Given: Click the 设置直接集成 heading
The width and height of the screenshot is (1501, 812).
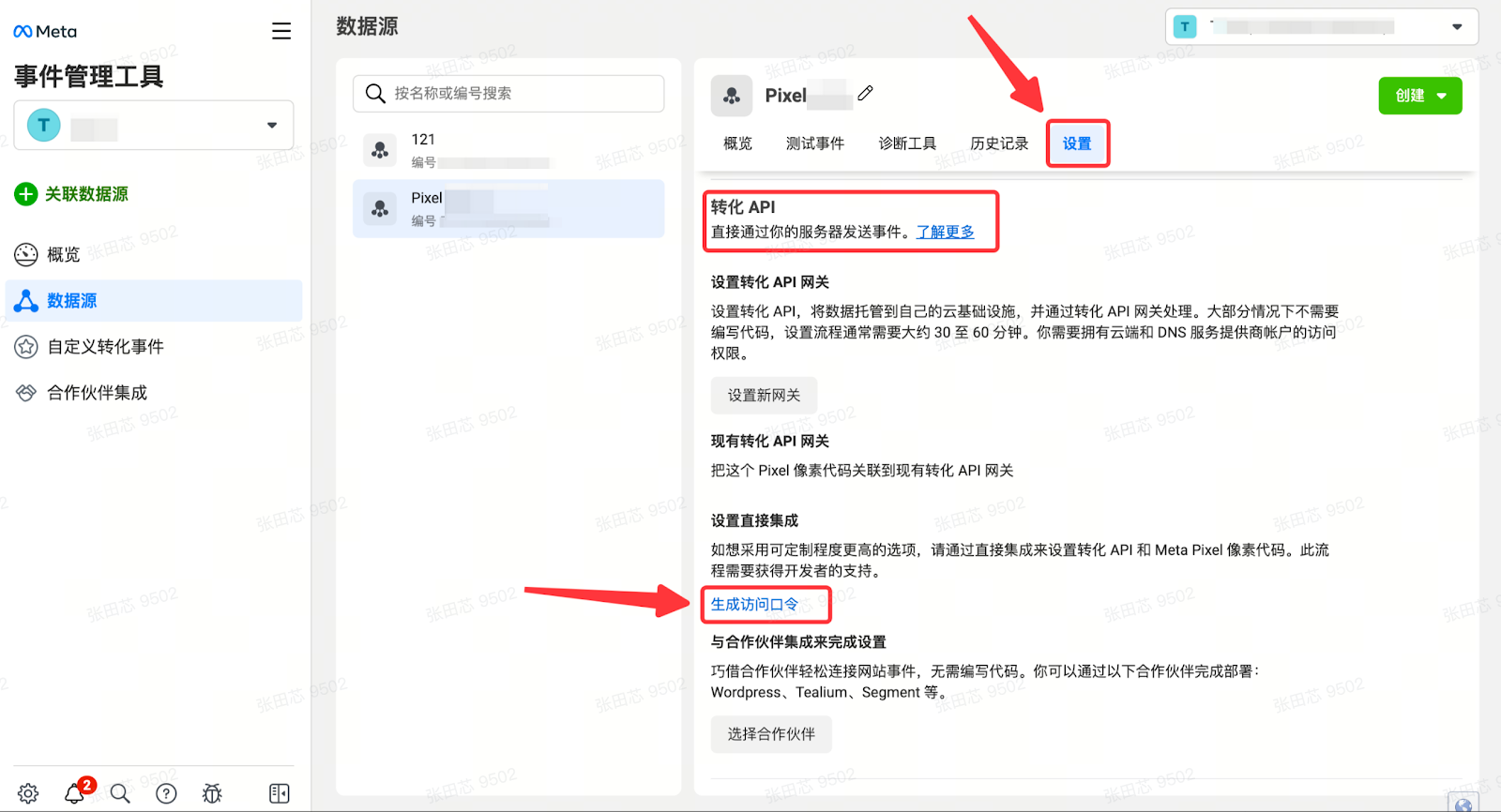Looking at the screenshot, I should click(754, 520).
